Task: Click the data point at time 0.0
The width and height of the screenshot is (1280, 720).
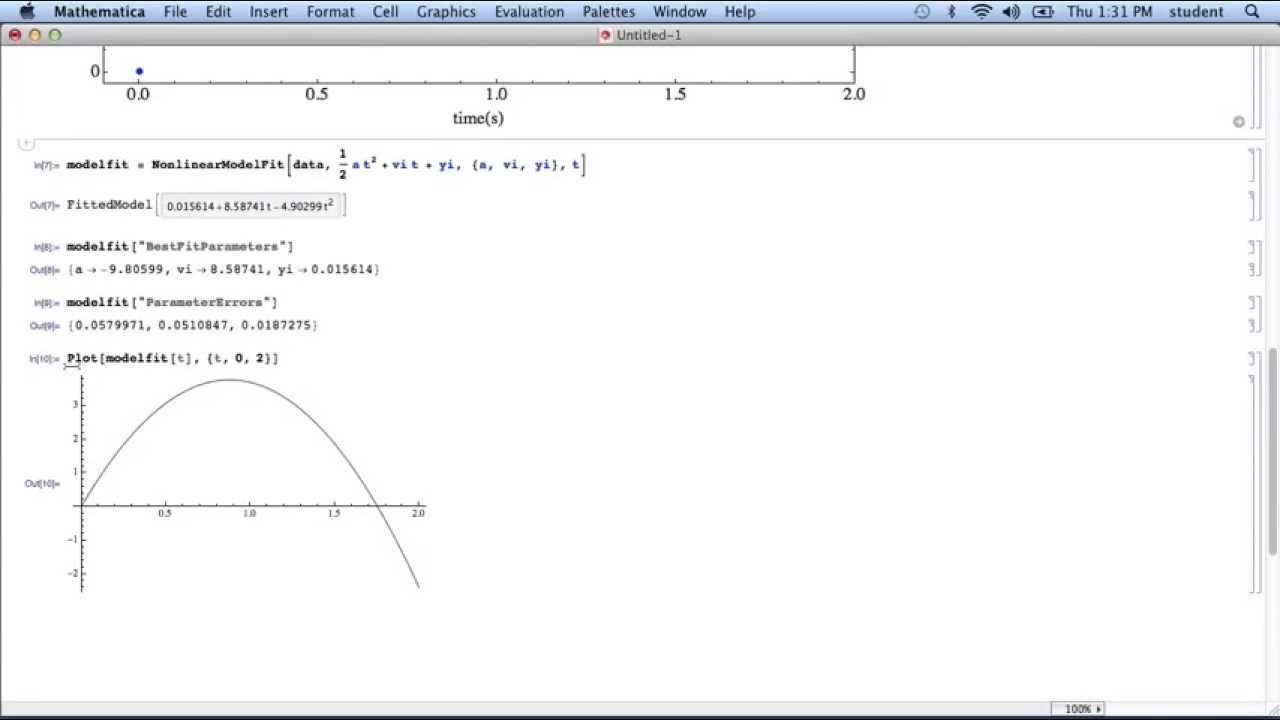Action: [139, 71]
